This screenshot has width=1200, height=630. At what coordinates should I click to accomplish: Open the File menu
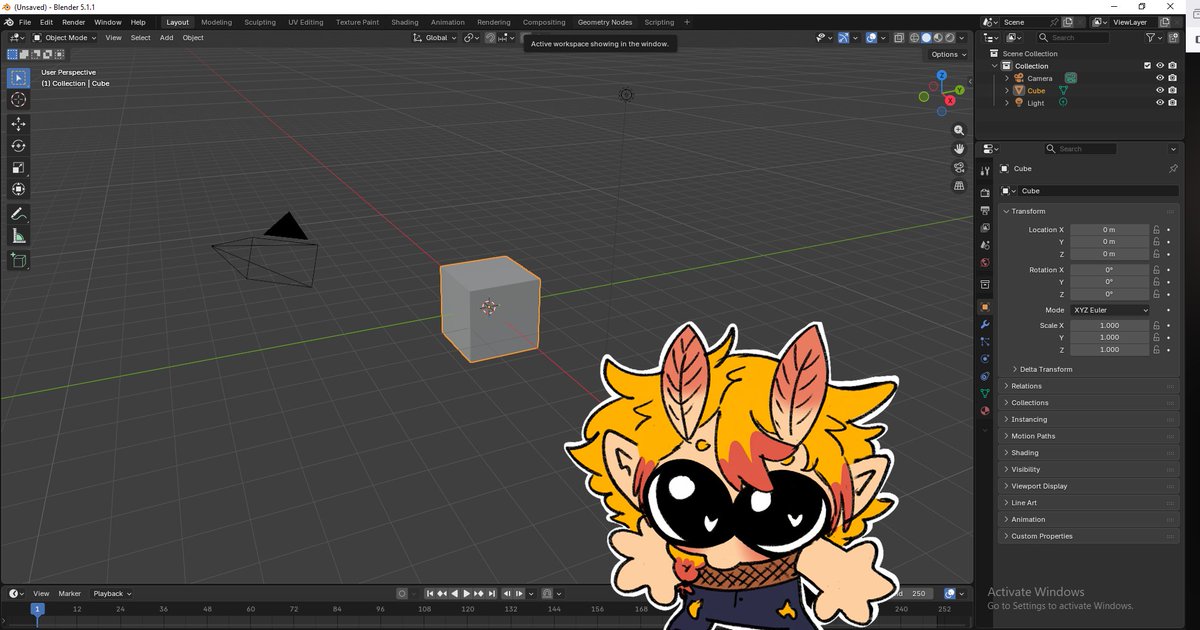point(25,22)
